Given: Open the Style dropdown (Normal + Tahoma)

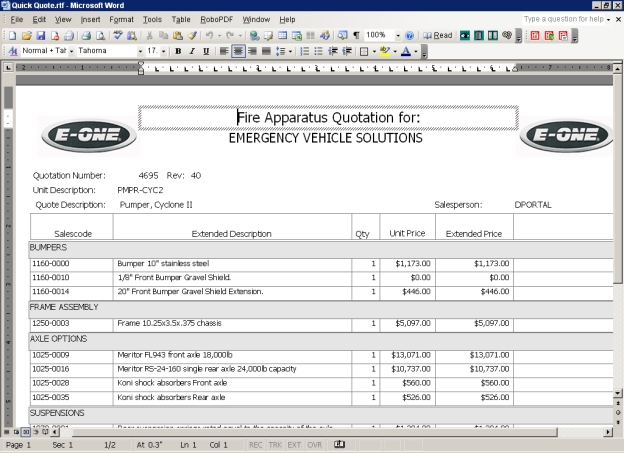Looking at the screenshot, I should click(x=71, y=51).
